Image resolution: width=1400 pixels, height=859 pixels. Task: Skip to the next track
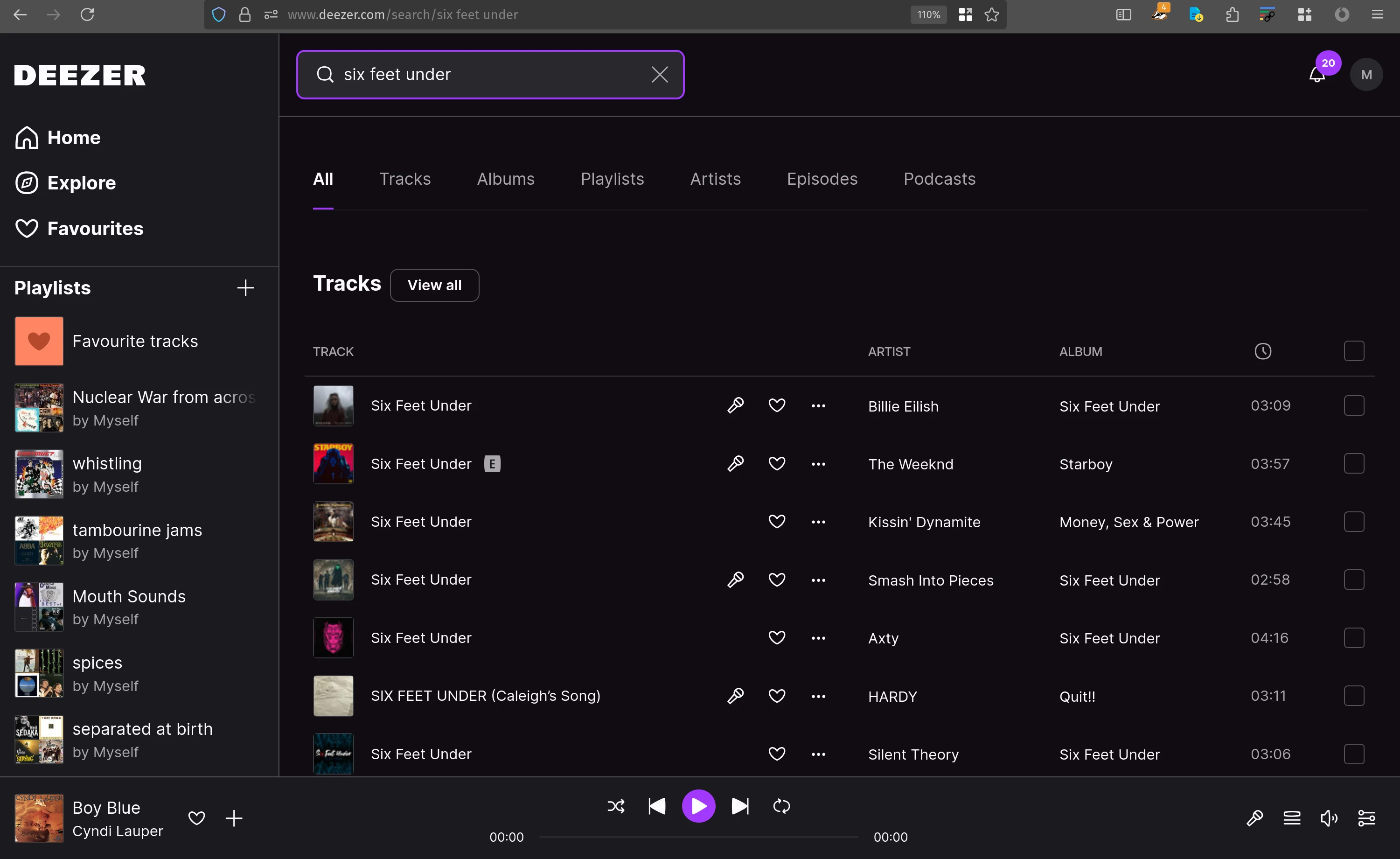[740, 806]
